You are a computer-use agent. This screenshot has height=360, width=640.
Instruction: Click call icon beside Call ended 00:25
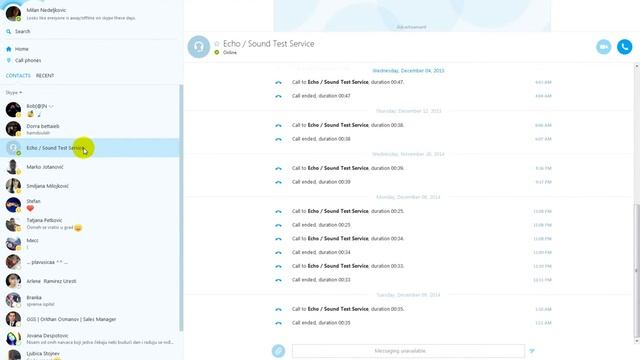(278, 225)
